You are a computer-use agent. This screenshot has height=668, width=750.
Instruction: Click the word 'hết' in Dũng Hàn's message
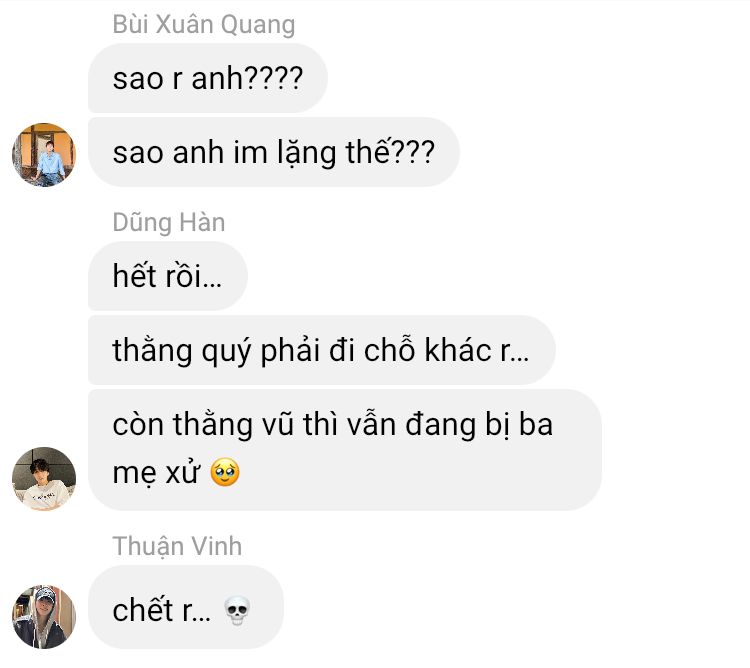(135, 275)
